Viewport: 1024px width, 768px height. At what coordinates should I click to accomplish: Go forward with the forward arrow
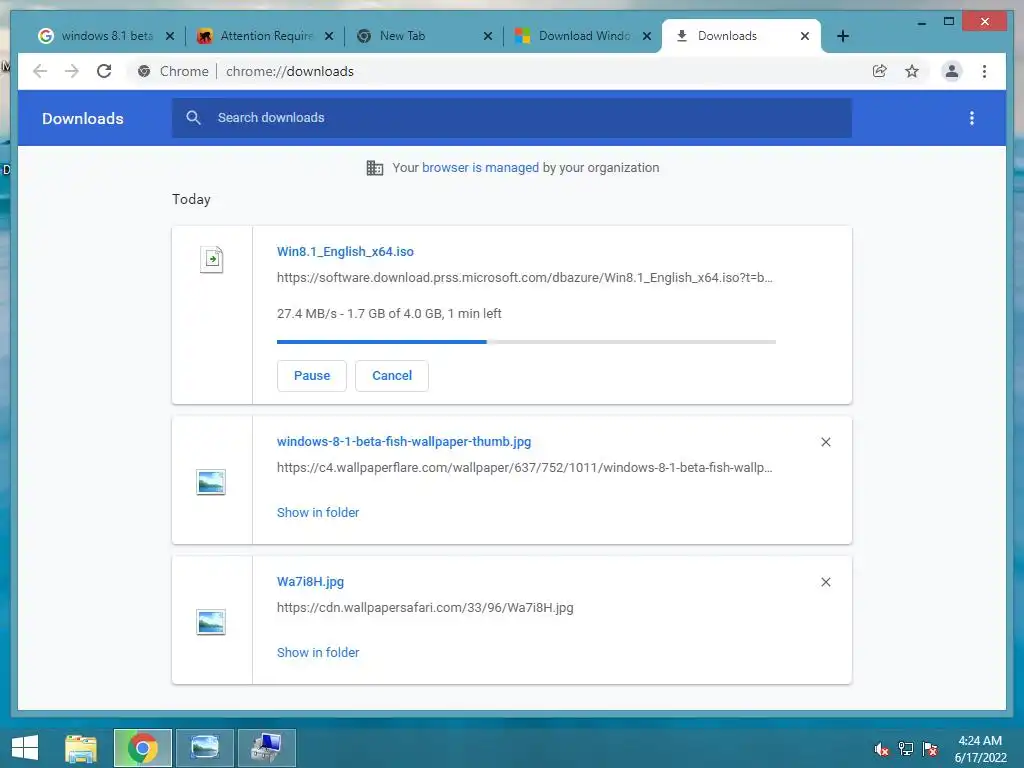point(72,71)
